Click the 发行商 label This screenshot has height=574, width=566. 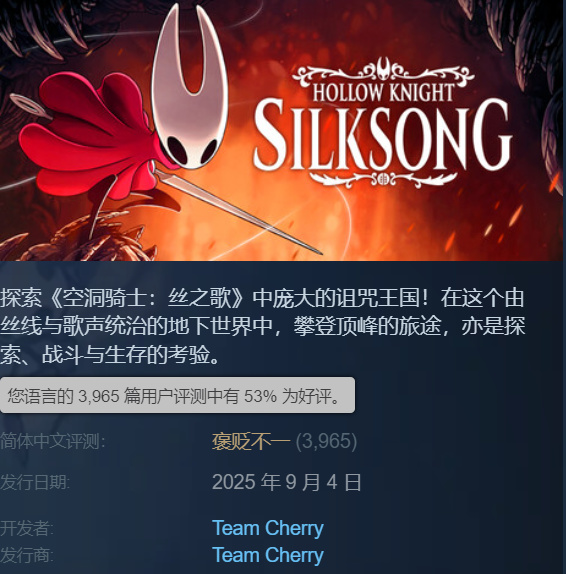[x=27, y=555]
